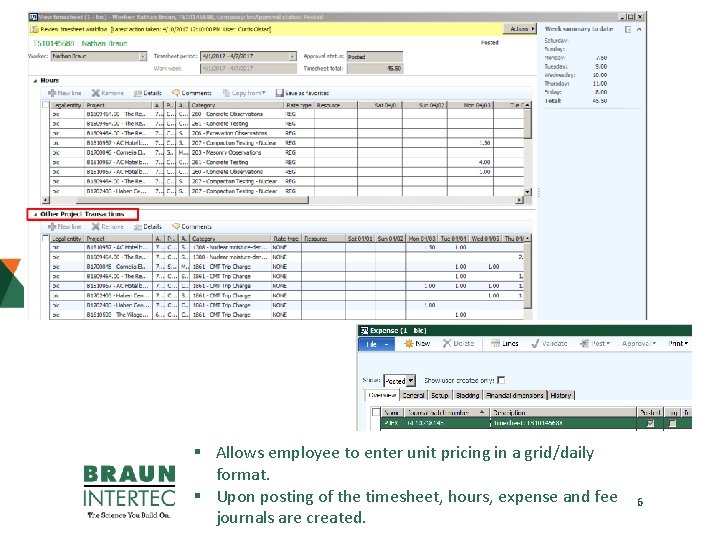Toggle Posted checkbox for journal row

click(x=650, y=423)
